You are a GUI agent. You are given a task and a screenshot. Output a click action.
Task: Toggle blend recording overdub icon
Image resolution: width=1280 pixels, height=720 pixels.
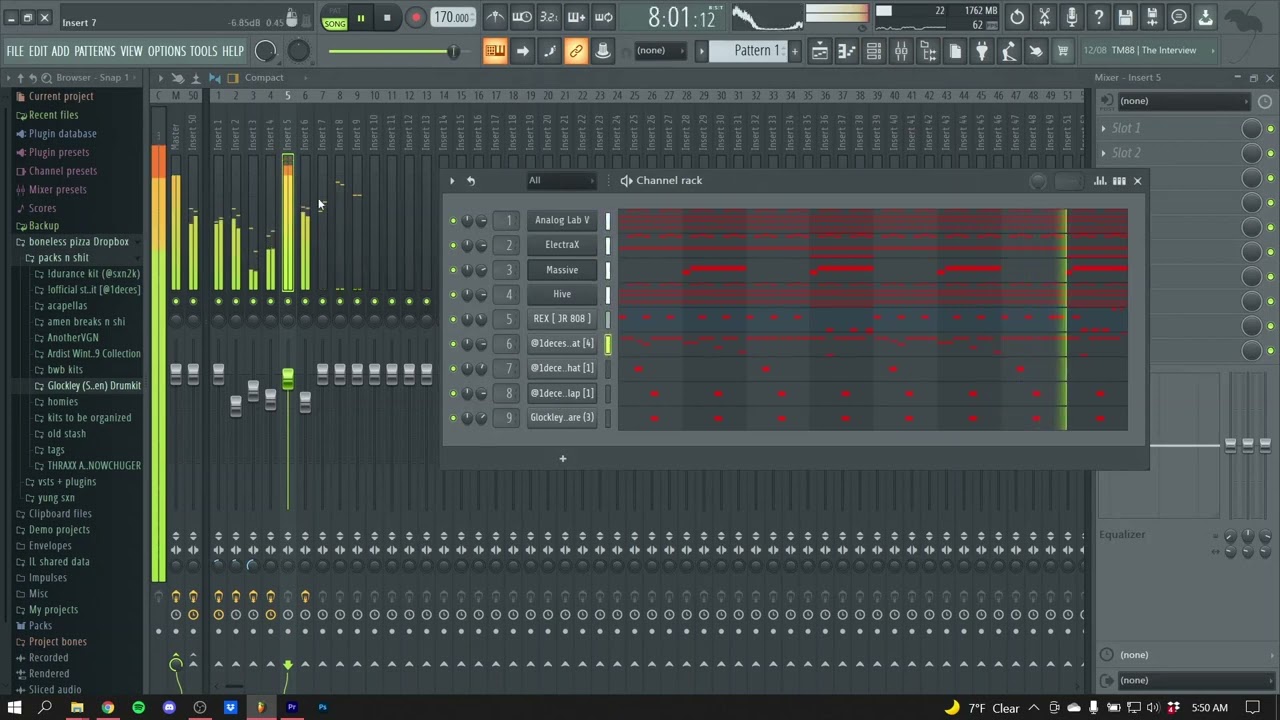[576, 17]
